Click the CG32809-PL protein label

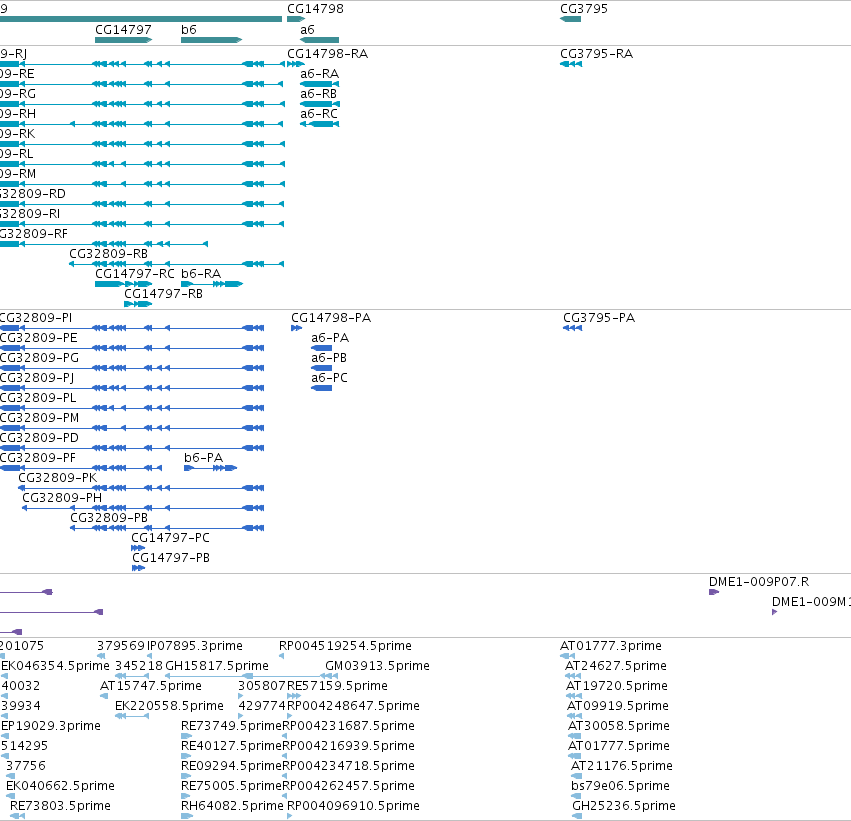pos(38,398)
